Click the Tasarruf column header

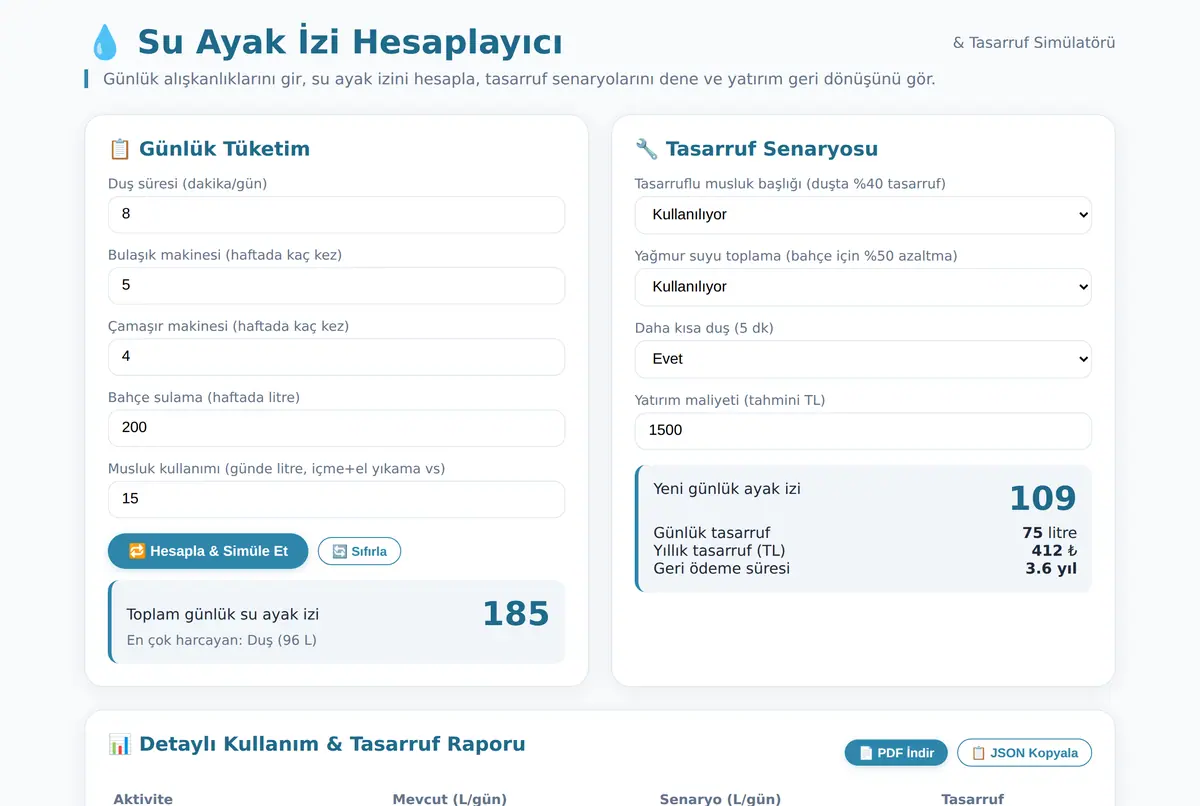coord(972,799)
